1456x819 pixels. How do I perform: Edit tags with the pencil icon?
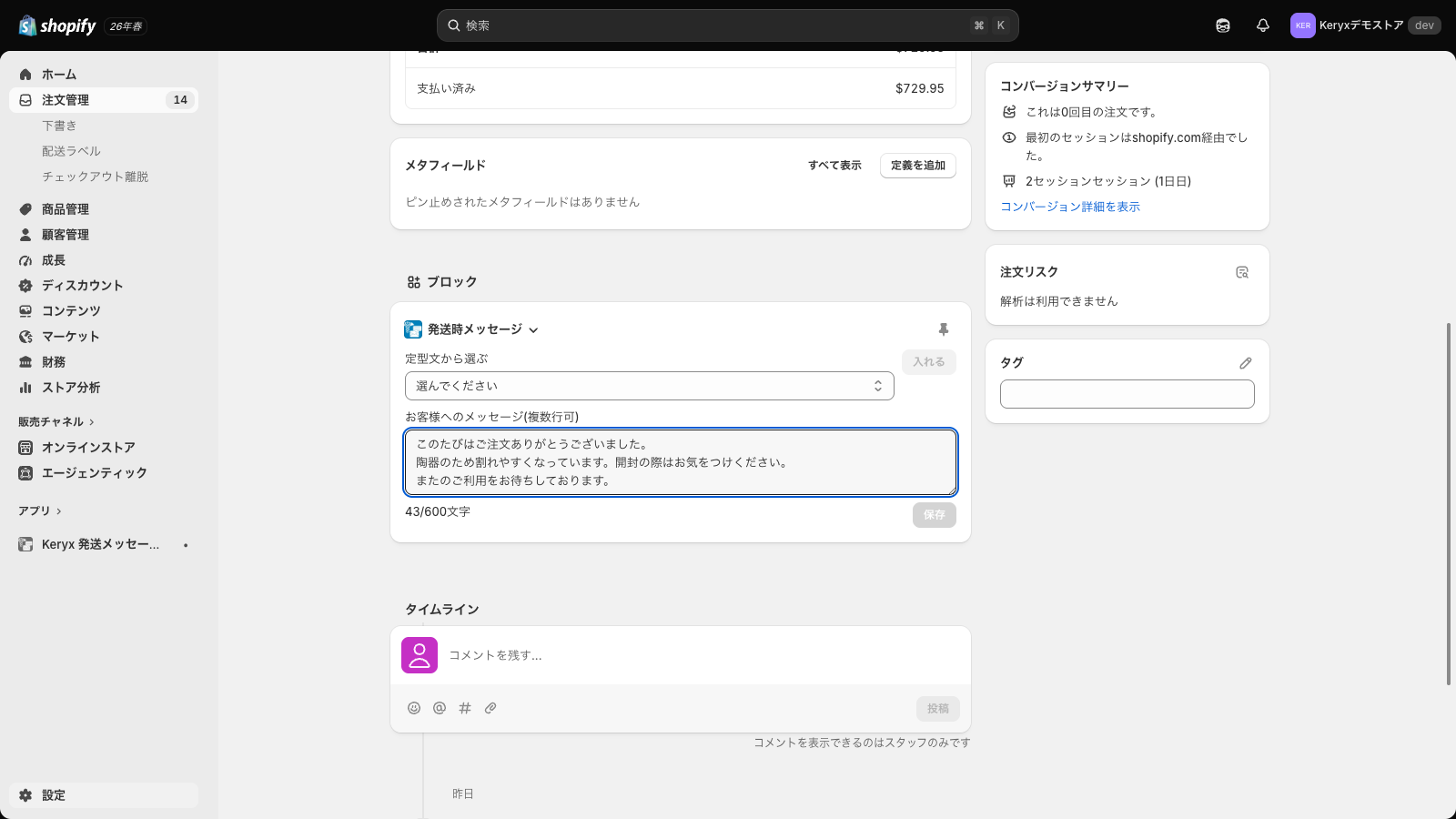pyautogui.click(x=1246, y=363)
